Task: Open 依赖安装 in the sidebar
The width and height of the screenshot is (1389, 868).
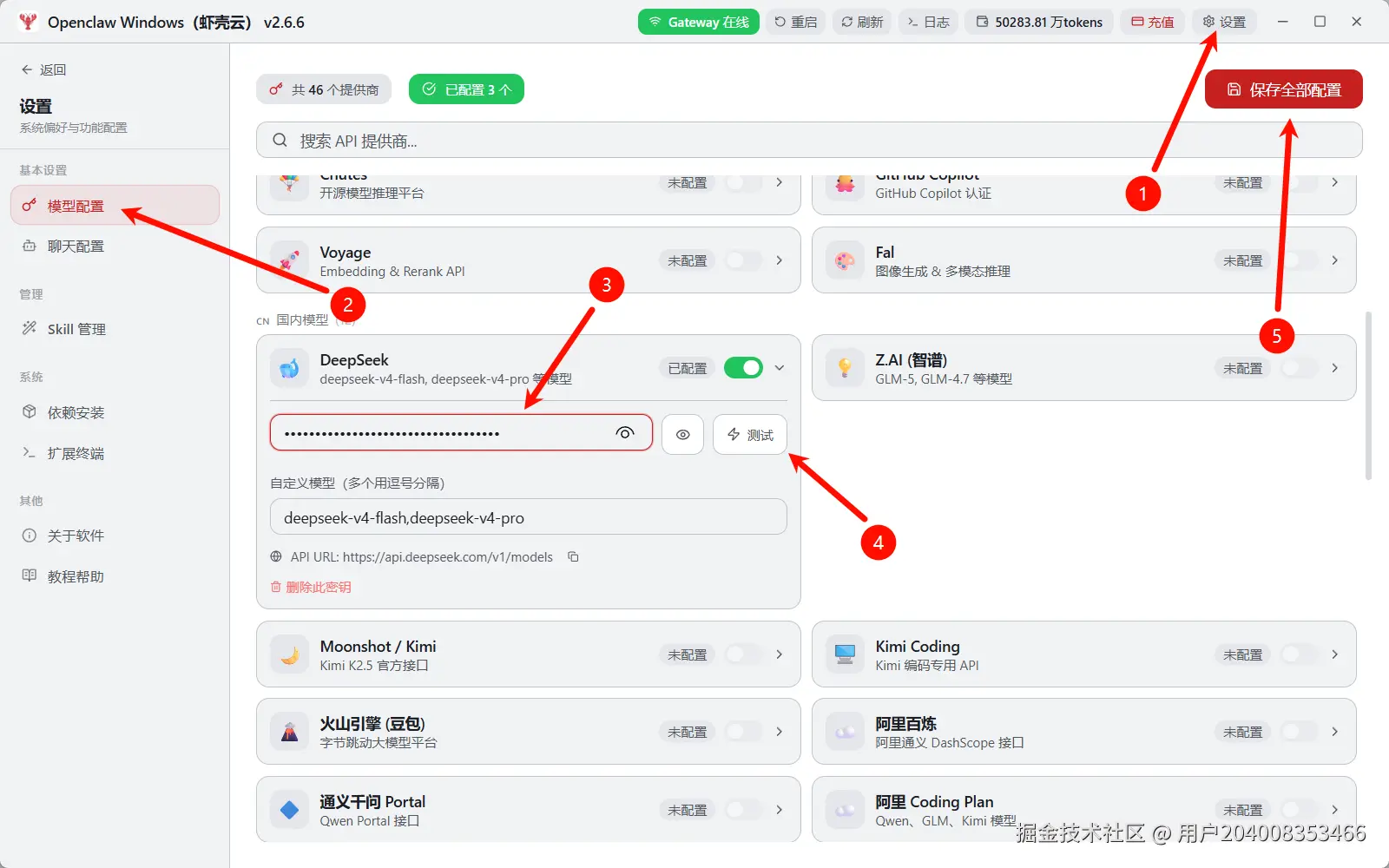Action: point(115,412)
